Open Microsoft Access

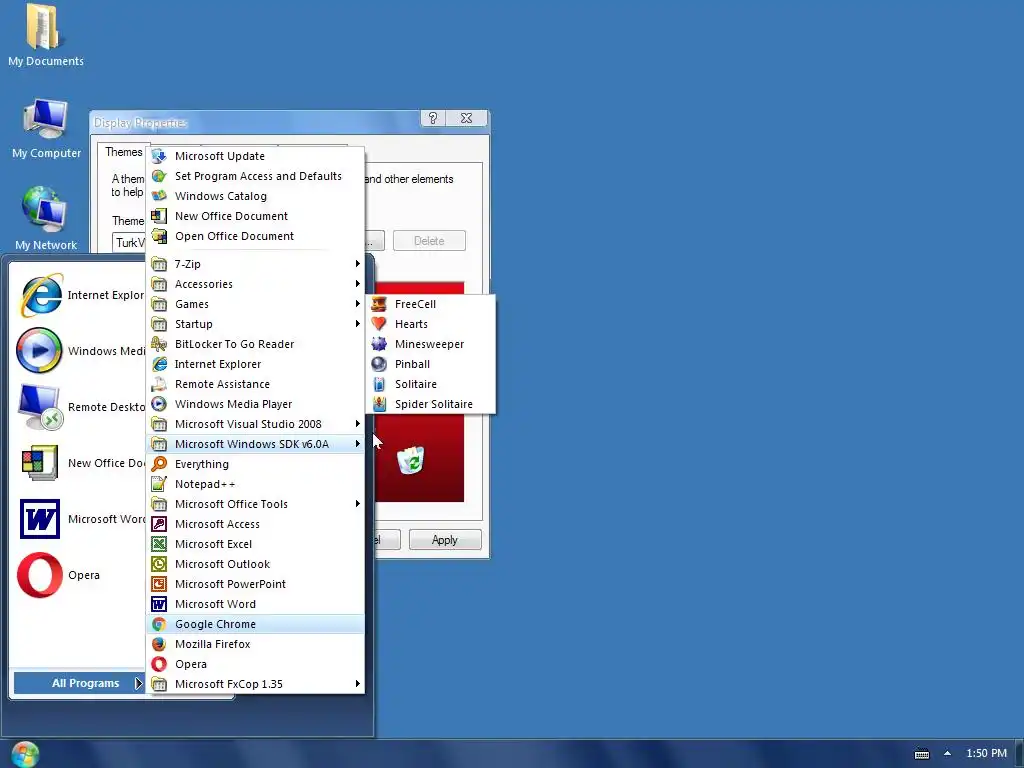(255, 524)
